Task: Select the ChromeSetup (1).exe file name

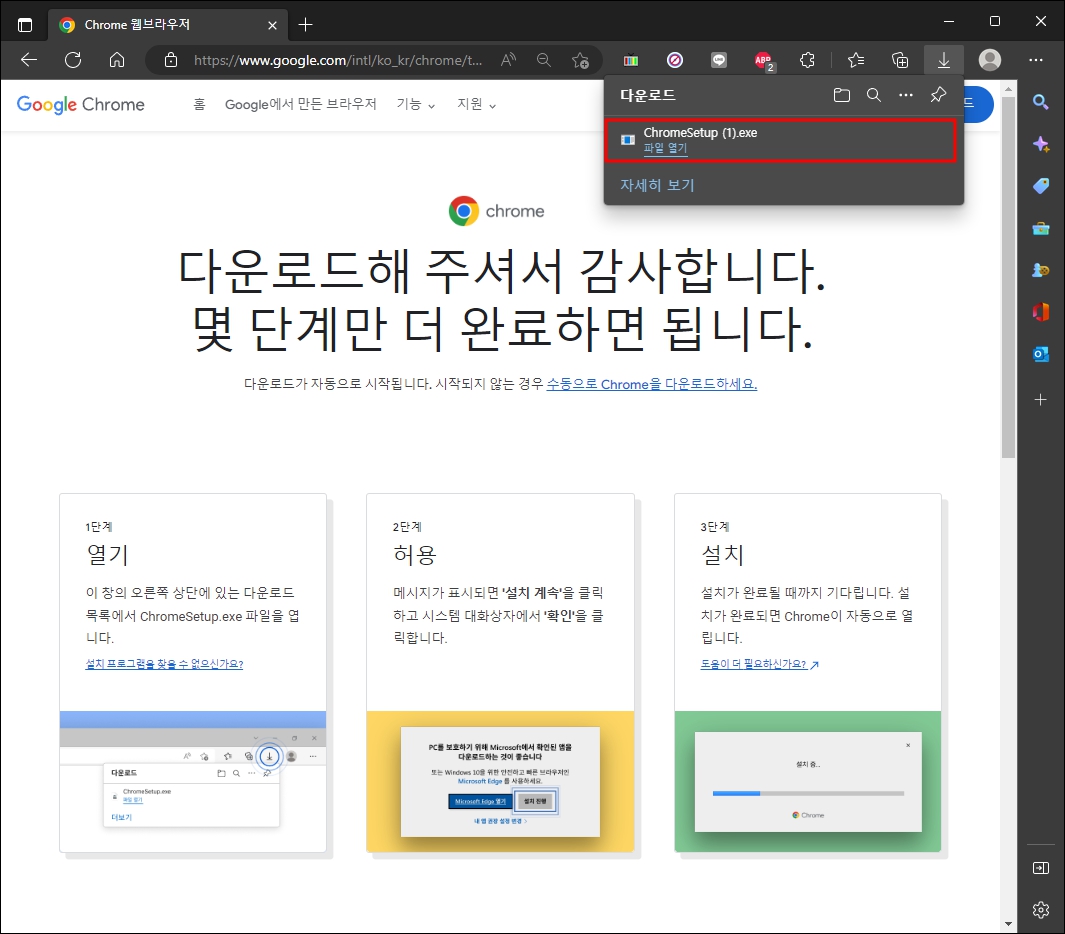Action: coord(700,132)
